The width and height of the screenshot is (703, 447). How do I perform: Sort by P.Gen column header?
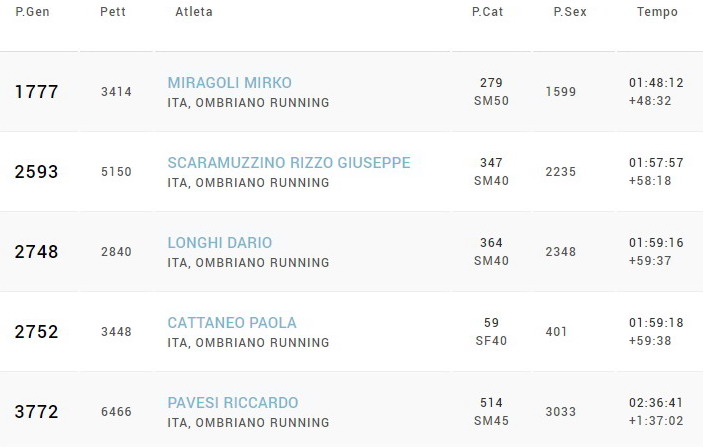coord(32,12)
